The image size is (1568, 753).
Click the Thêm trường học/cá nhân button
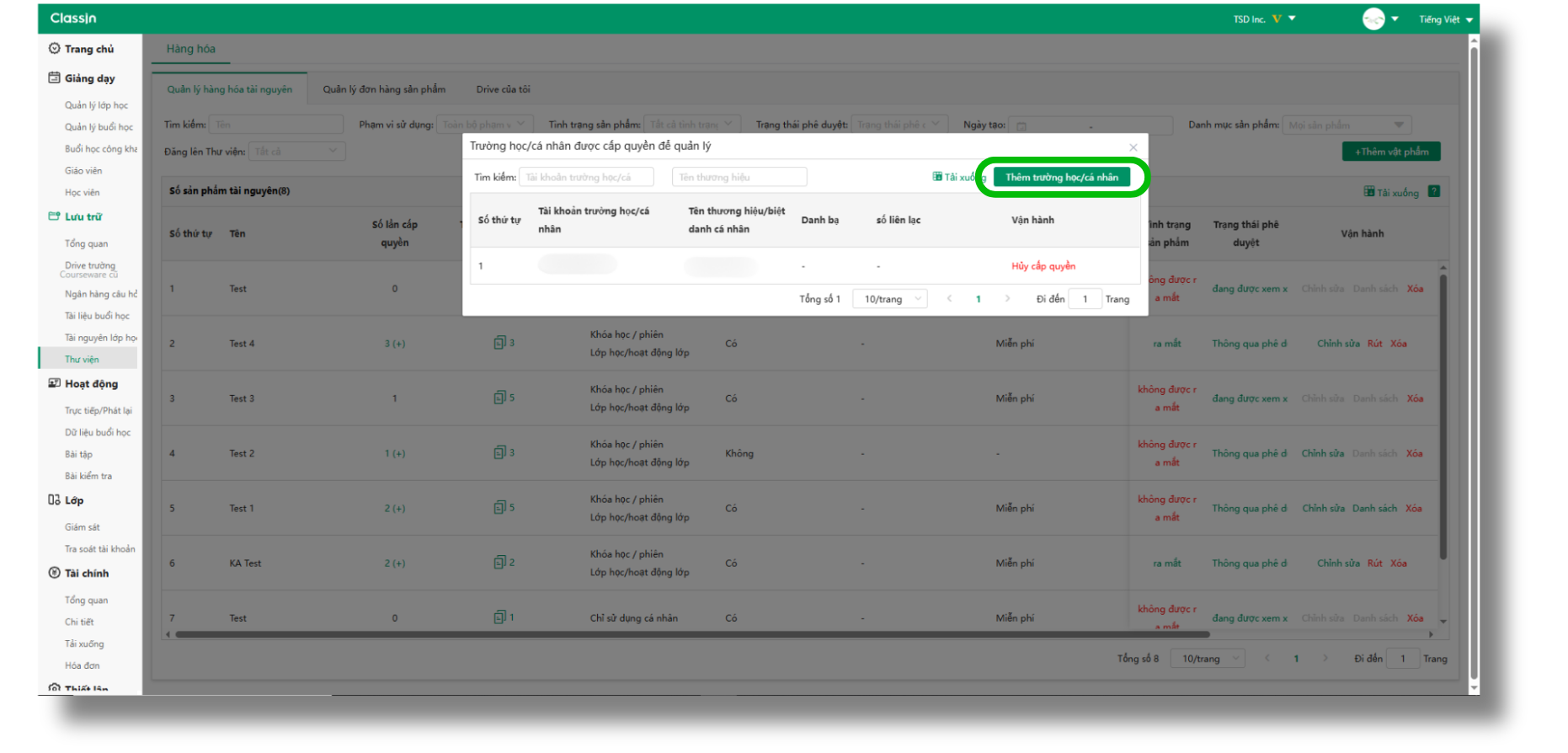pos(1061,178)
